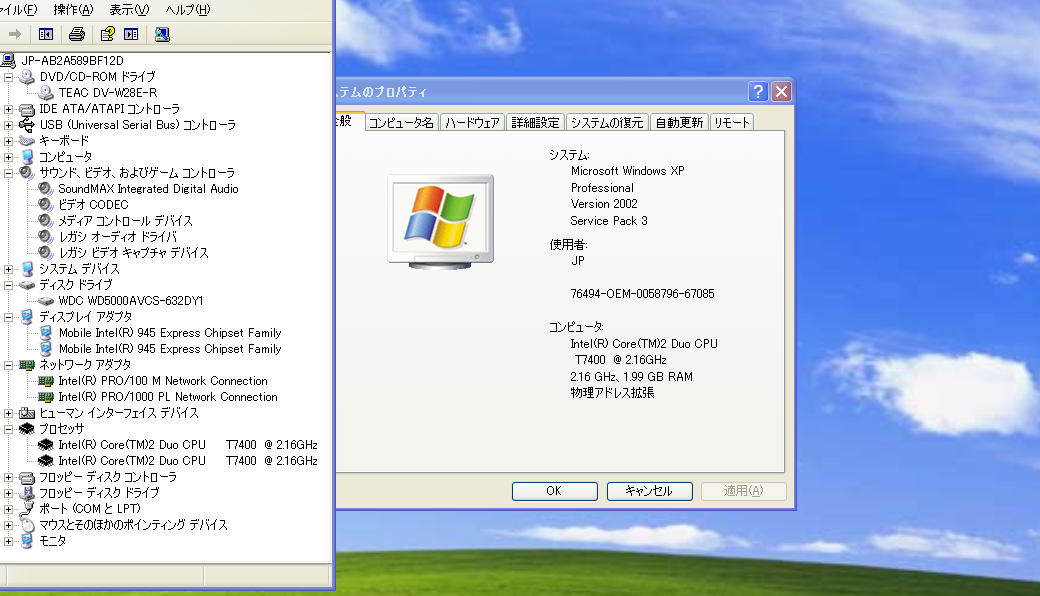Switch to the 自動更新 tab
The width and height of the screenshot is (1040, 596).
[679, 123]
